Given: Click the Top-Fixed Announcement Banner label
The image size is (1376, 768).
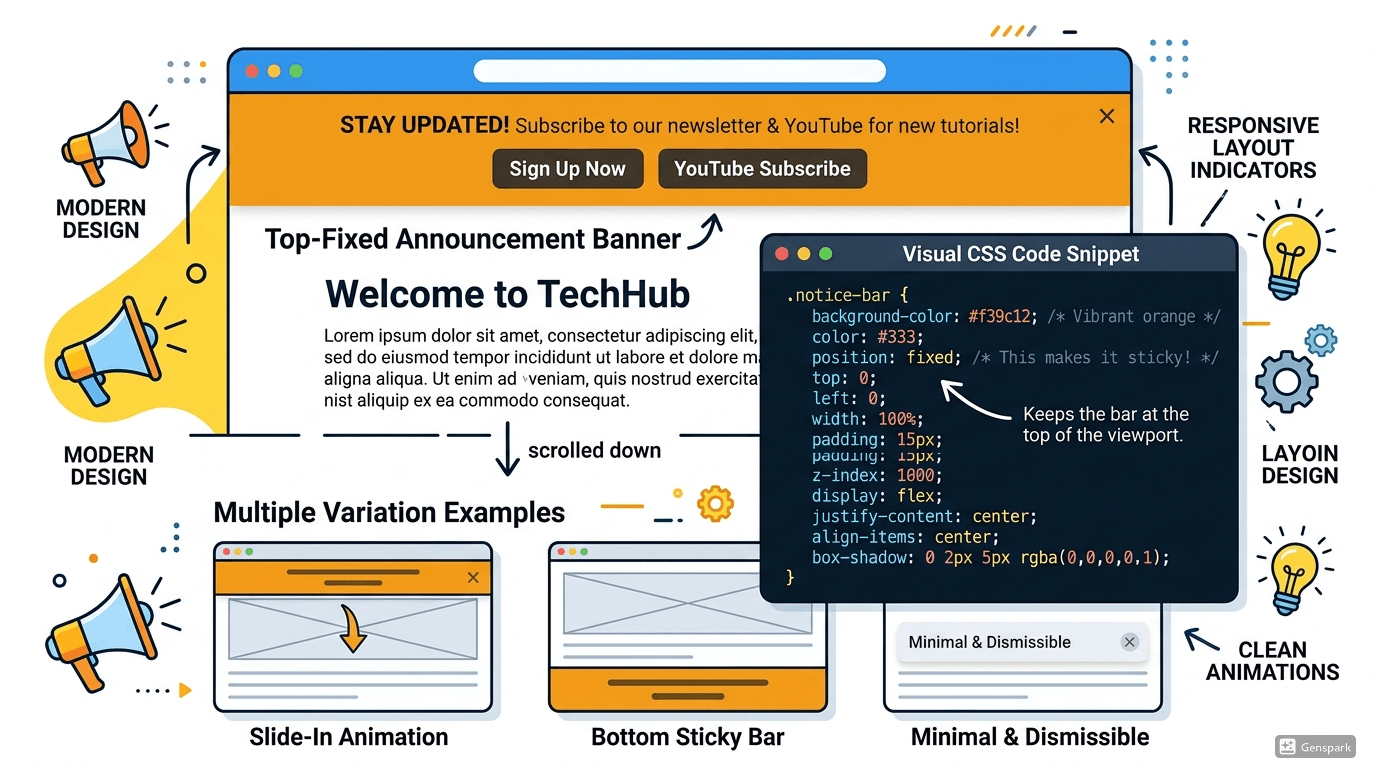Looking at the screenshot, I should coord(472,239).
